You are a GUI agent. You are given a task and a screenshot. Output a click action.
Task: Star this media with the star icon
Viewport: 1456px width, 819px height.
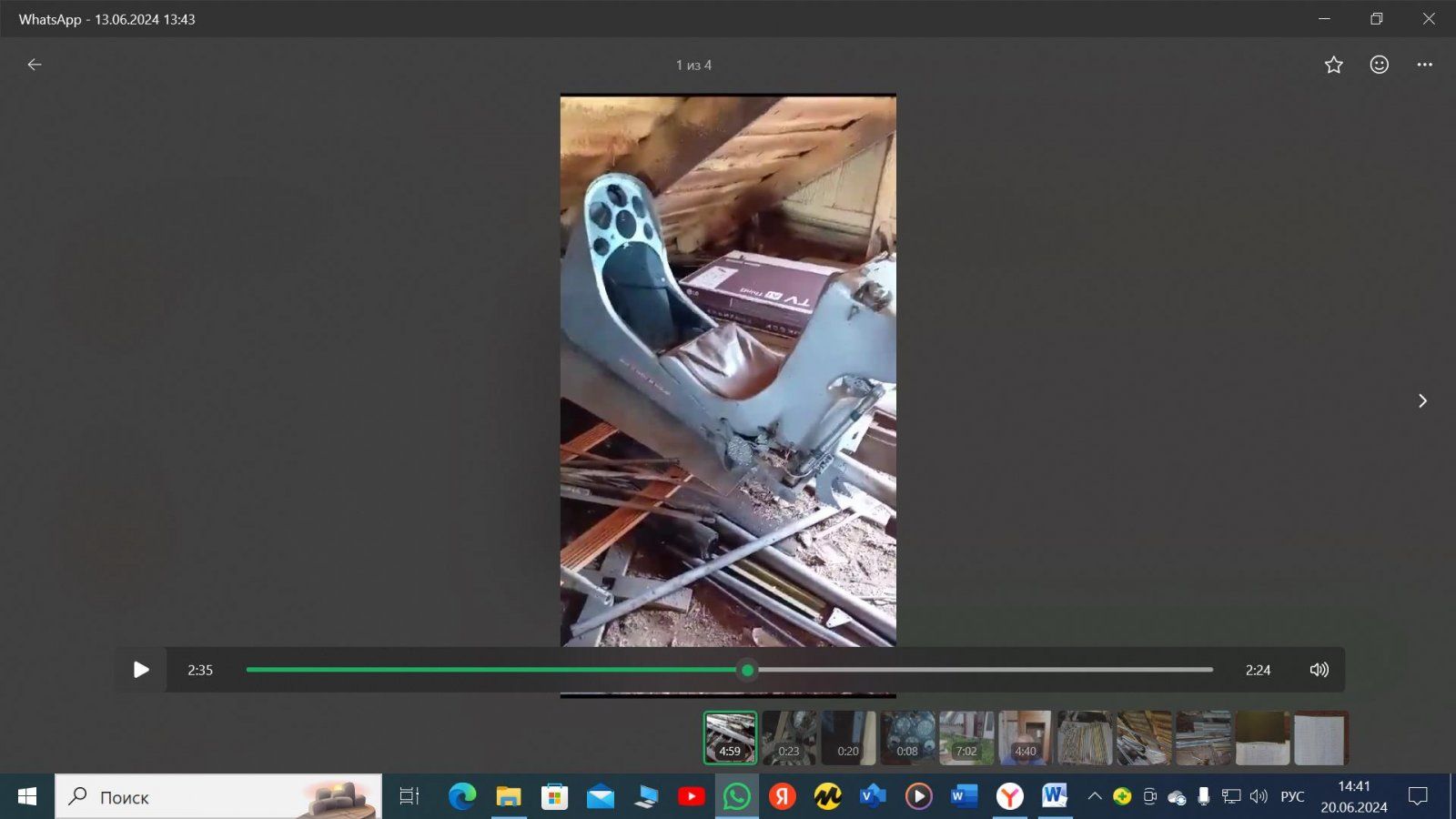1333,65
